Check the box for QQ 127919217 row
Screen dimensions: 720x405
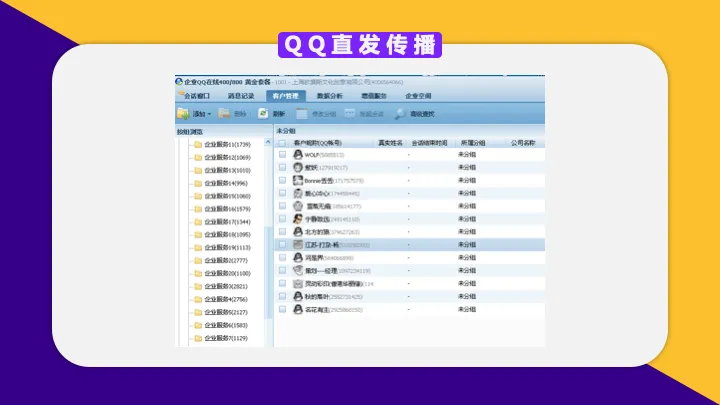[282, 168]
